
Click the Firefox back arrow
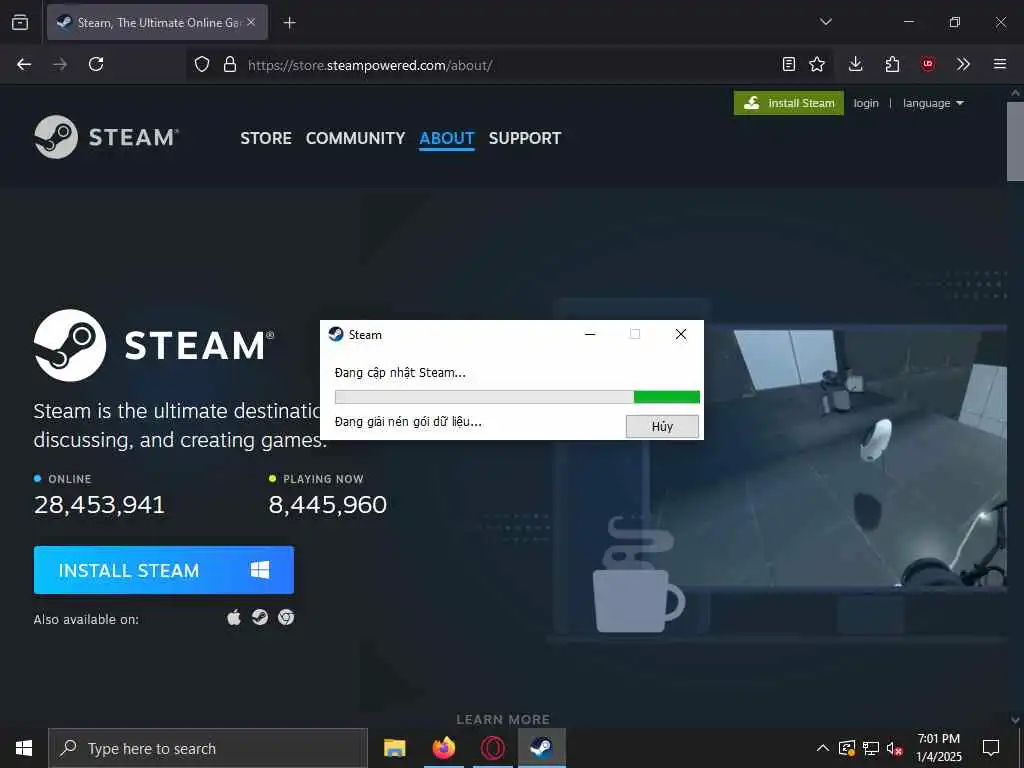point(24,64)
